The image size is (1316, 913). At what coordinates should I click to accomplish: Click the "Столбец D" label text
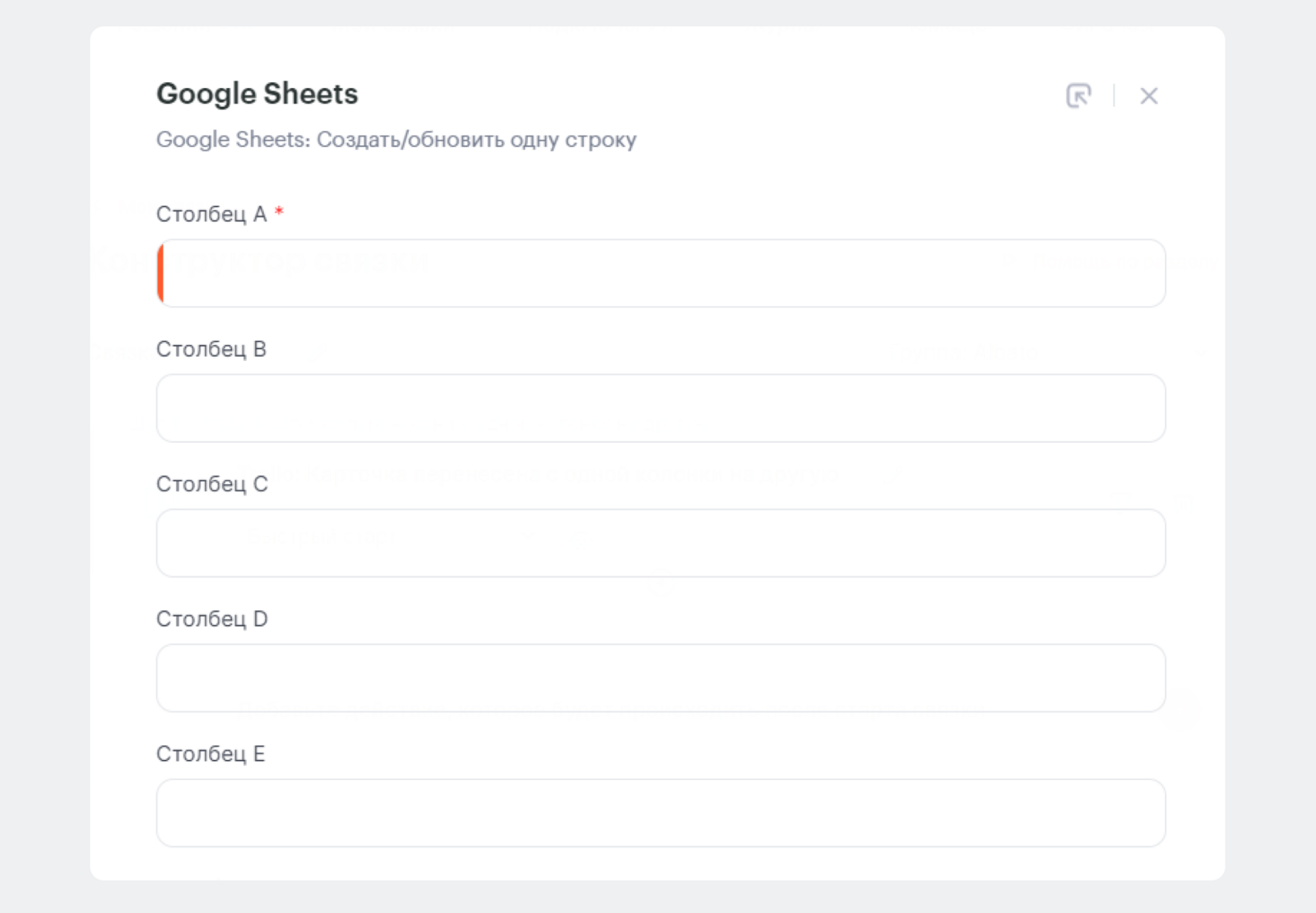[211, 619]
